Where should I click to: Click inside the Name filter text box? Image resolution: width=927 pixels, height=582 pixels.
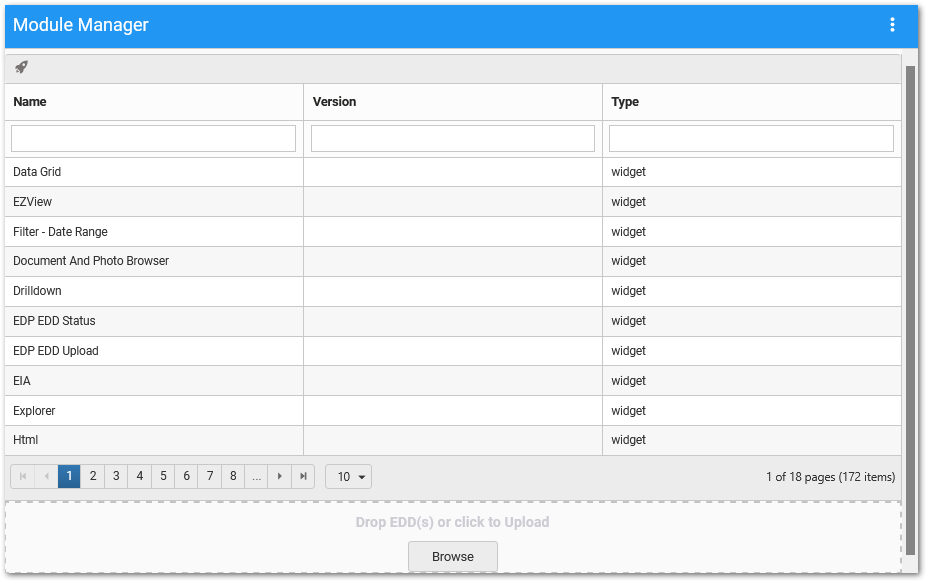click(x=153, y=138)
